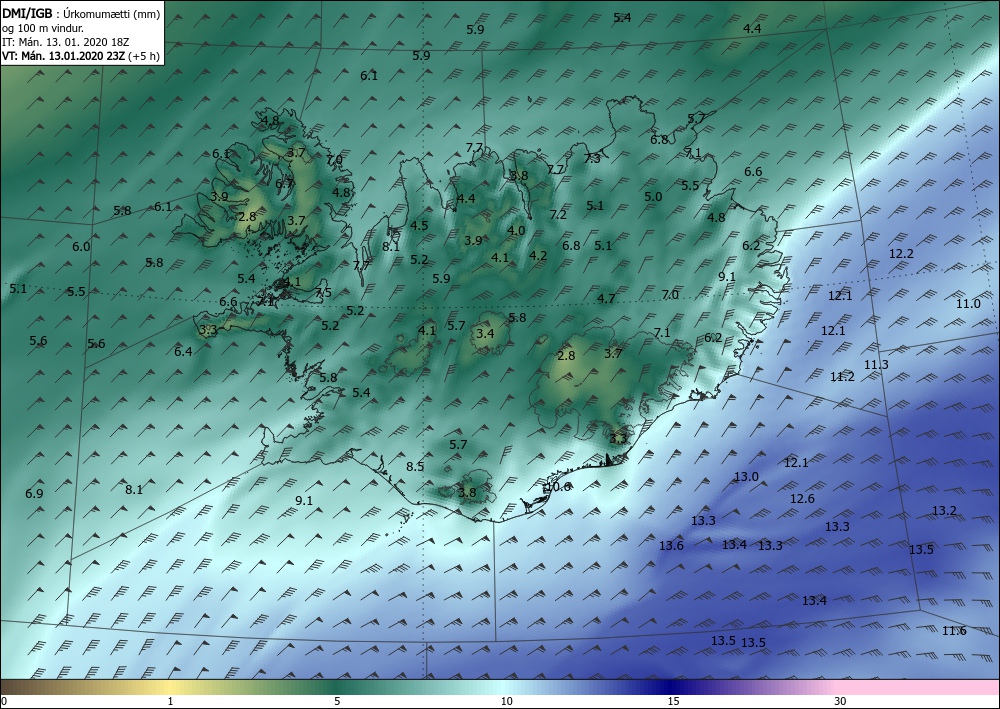Click the 13.6 value on the map
Viewport: 1000px width, 709px height.
point(671,545)
